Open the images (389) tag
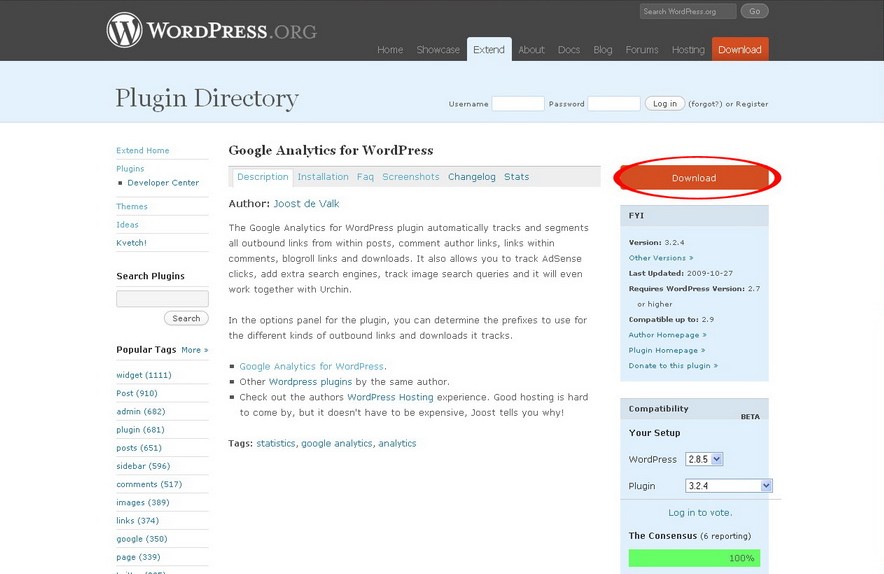This screenshot has height=574, width=884. [x=143, y=502]
